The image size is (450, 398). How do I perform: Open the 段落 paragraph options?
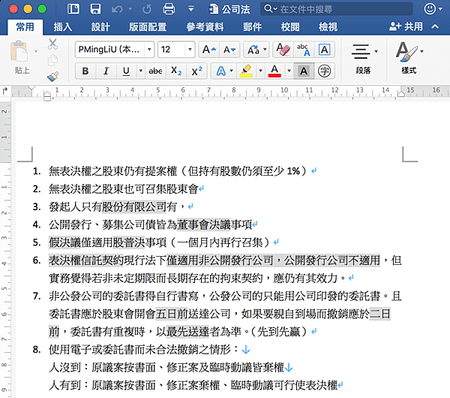(364, 59)
